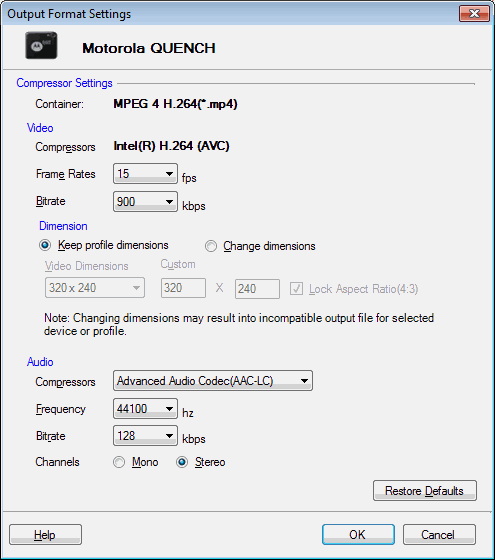Expand the audio Compressors combo box
Screen dimensions: 495x560
213,381
